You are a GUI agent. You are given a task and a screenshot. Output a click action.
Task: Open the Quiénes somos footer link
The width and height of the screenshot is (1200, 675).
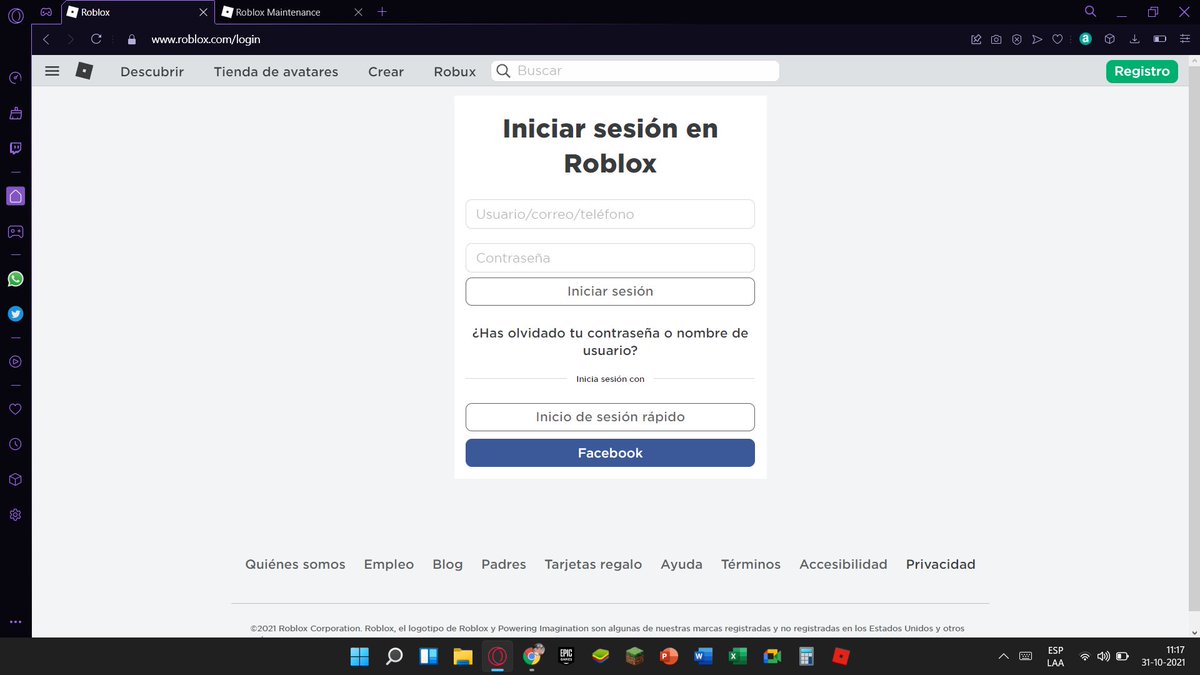click(295, 564)
